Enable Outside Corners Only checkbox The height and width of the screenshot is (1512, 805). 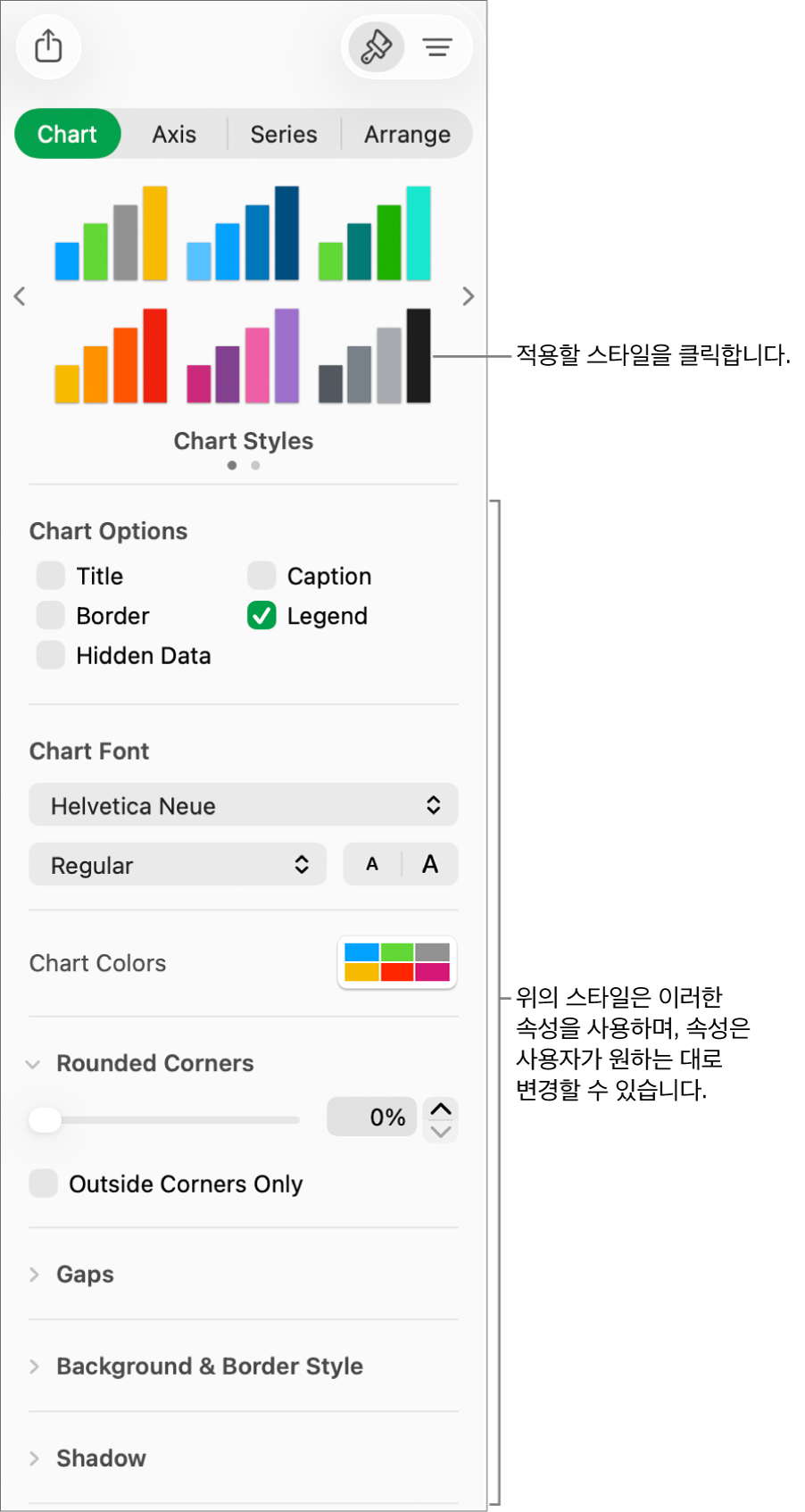[x=44, y=1184]
